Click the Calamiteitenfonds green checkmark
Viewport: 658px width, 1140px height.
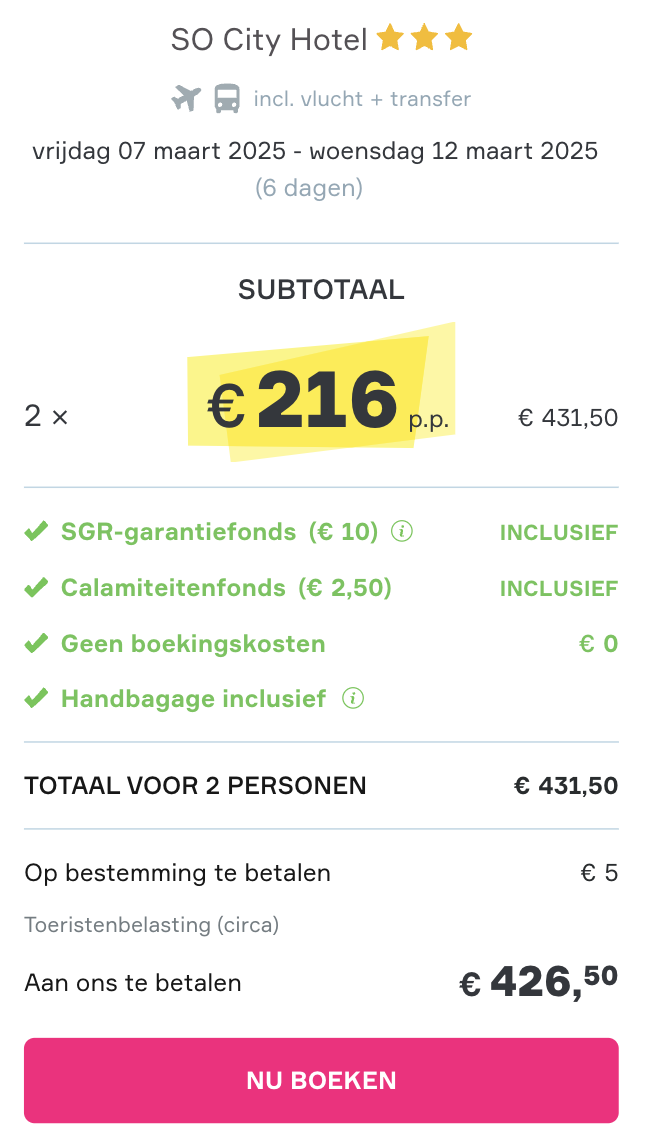(36, 587)
